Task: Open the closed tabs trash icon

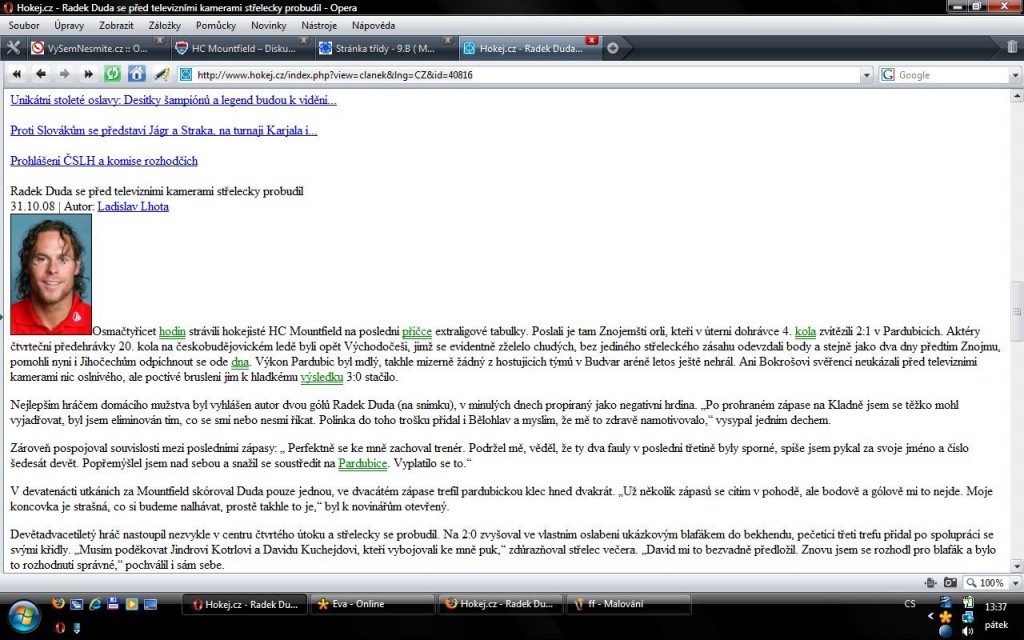Action: coord(1012,47)
